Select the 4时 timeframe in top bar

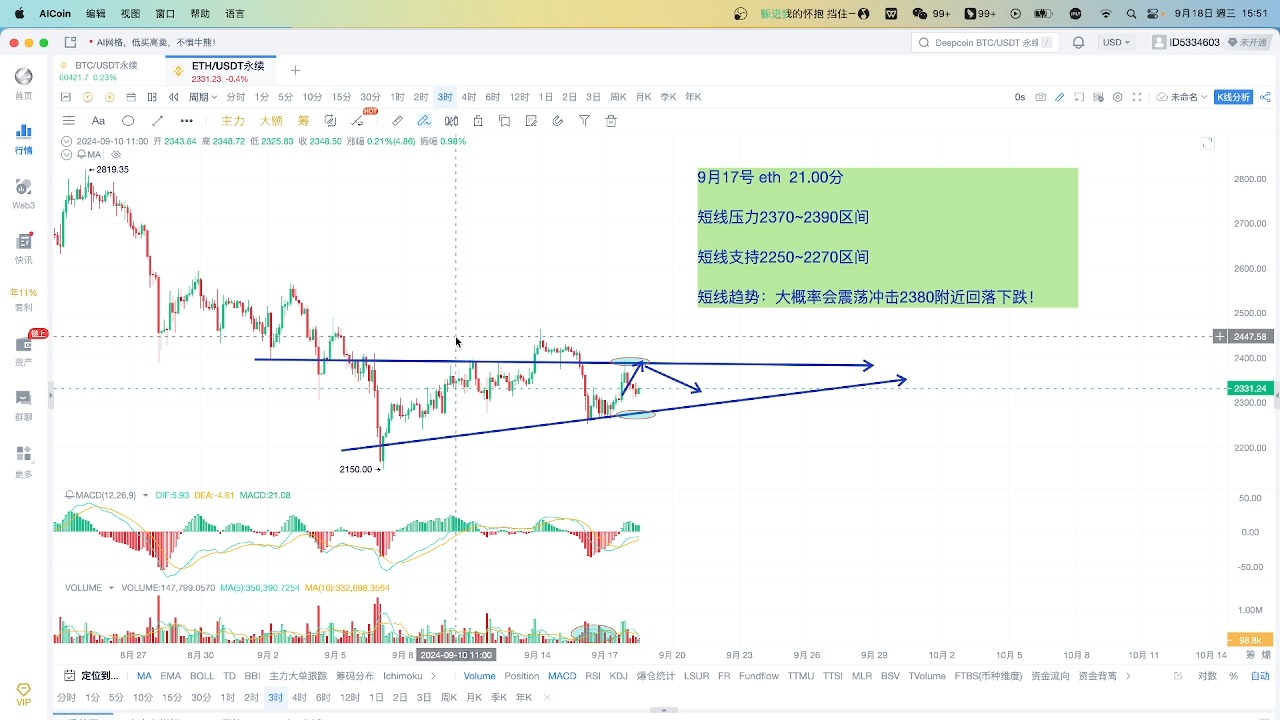pyautogui.click(x=469, y=97)
